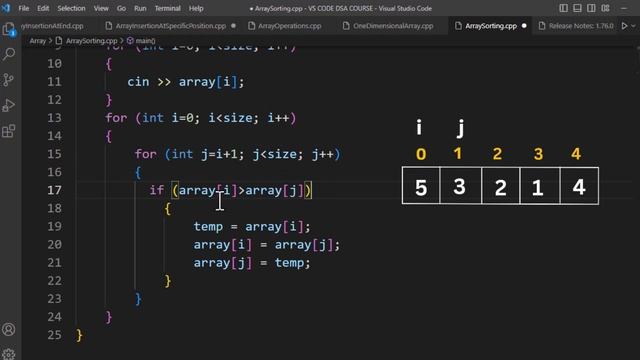Switch to ArrayInsertionAtSpecificPosition.cpp tab
The width and height of the screenshot is (640, 360).
(x=170, y=26)
